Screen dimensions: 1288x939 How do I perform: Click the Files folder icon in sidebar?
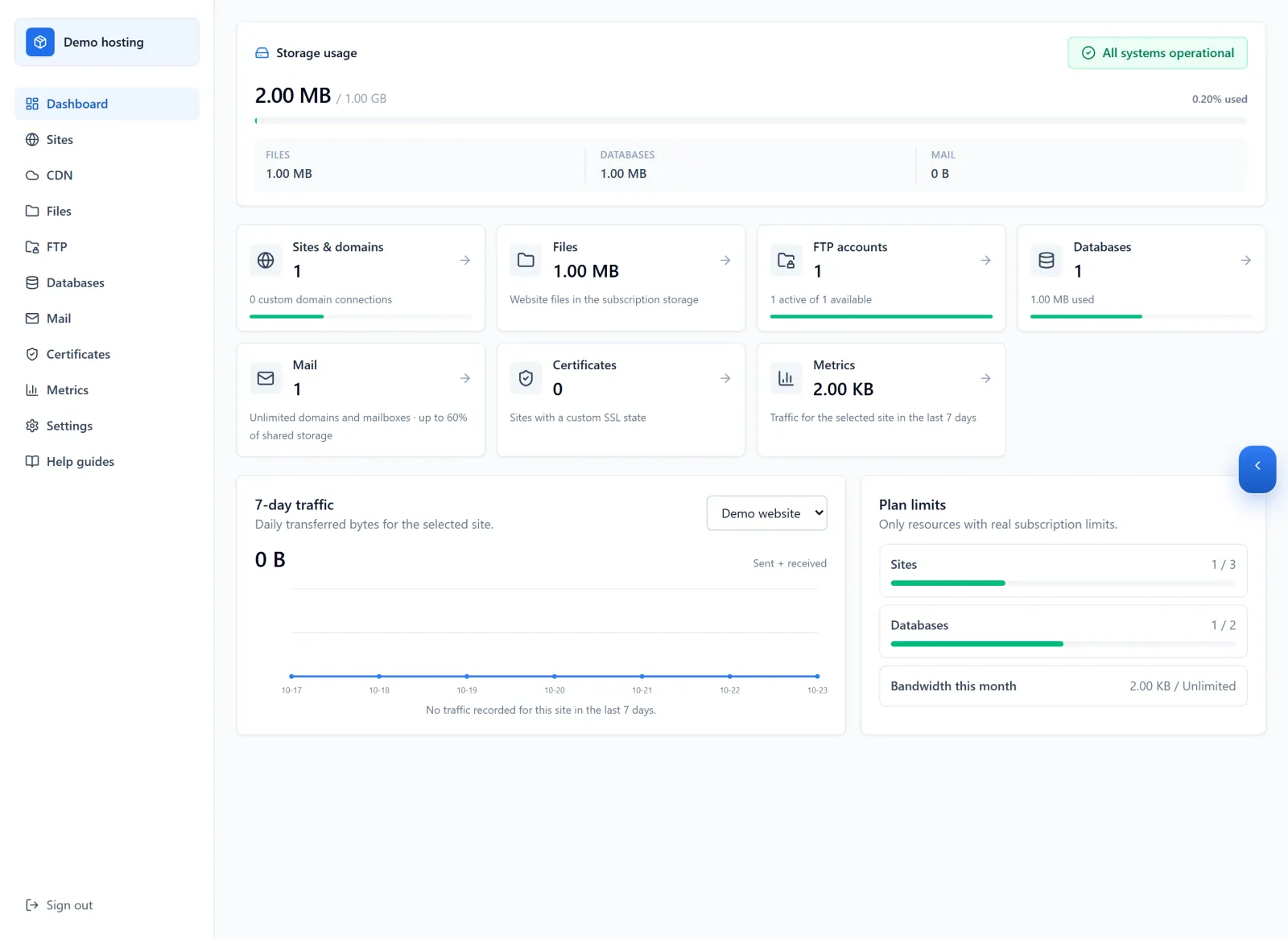32,211
